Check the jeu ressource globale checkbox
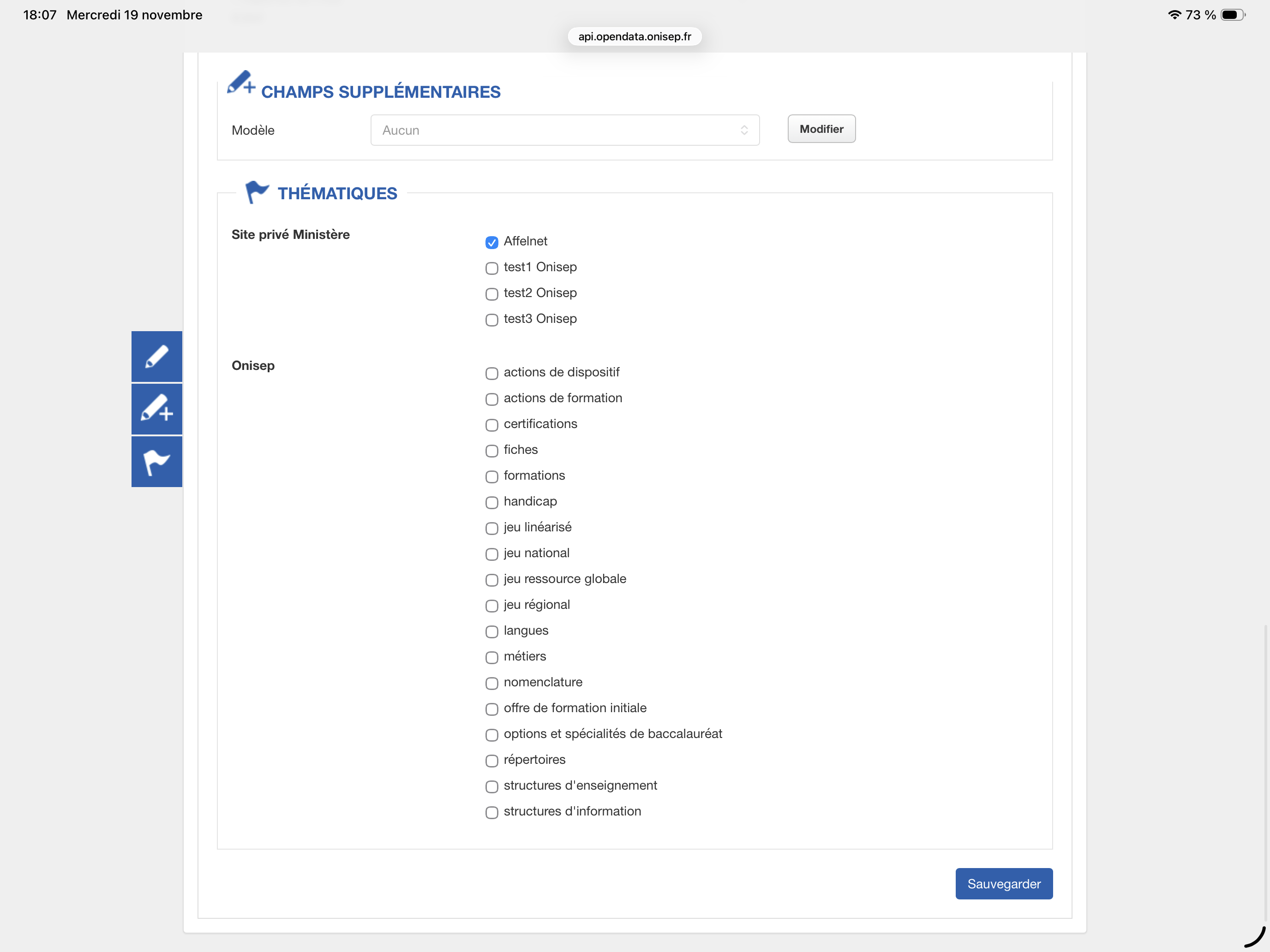This screenshot has width=1270, height=952. point(491,580)
